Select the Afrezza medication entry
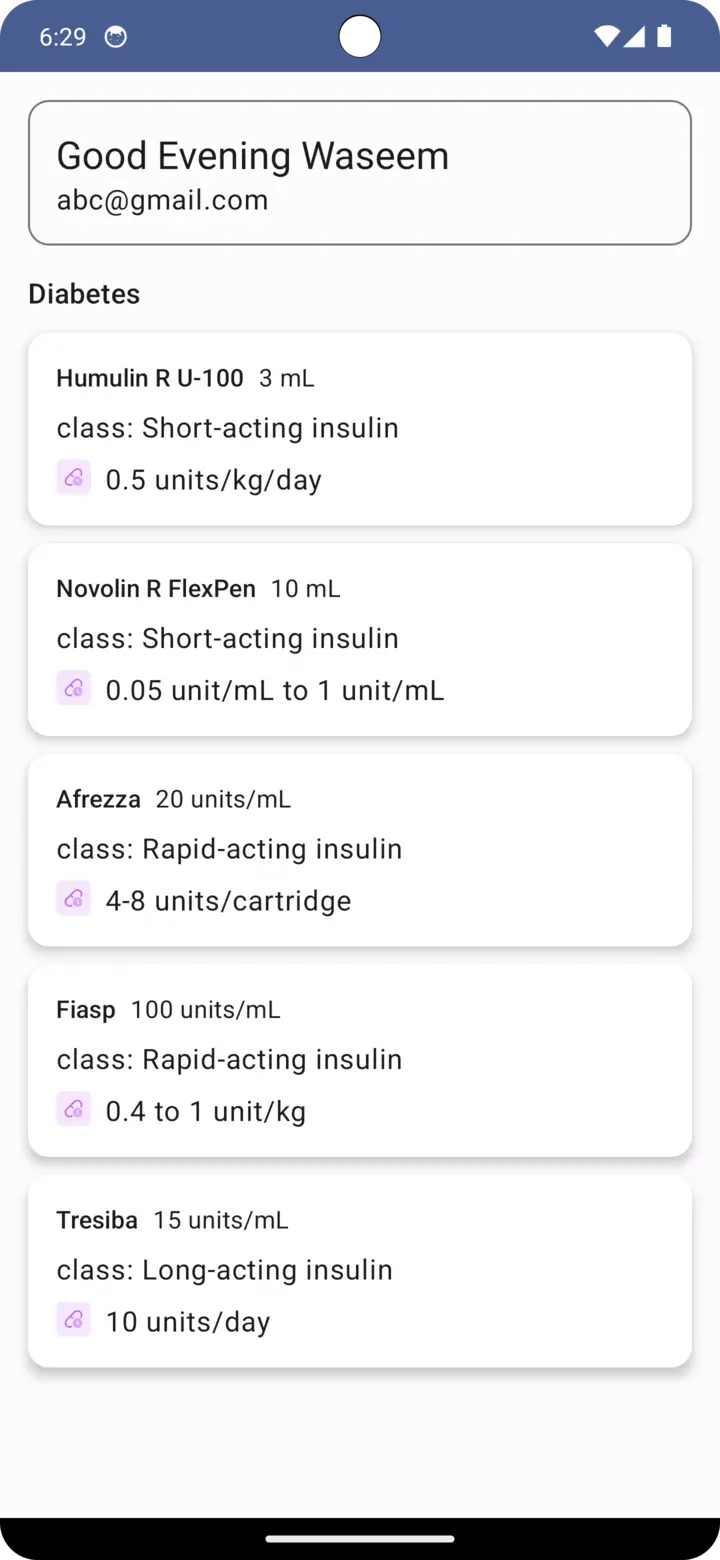 tap(360, 850)
